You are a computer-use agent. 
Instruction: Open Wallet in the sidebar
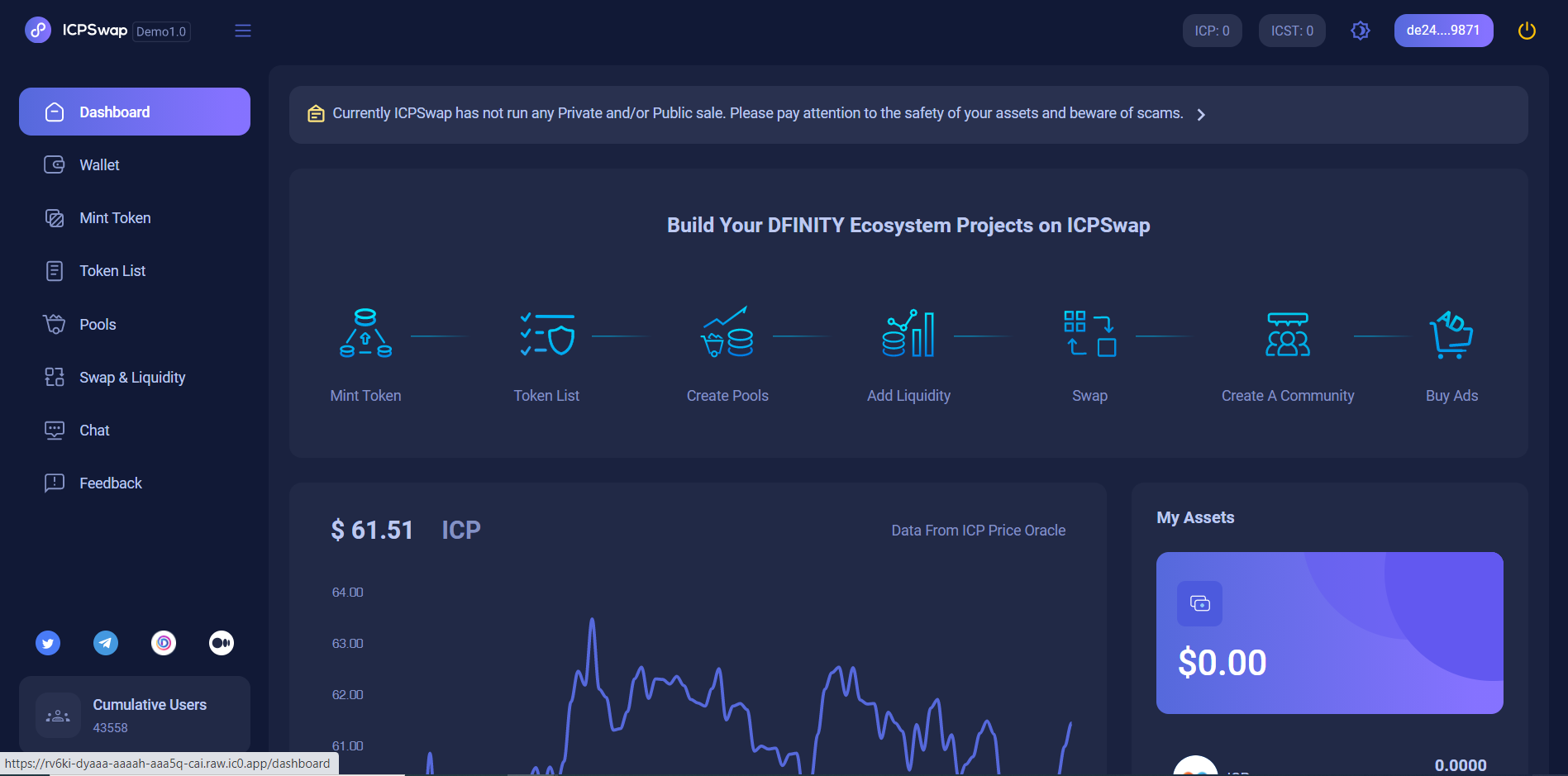[135, 165]
